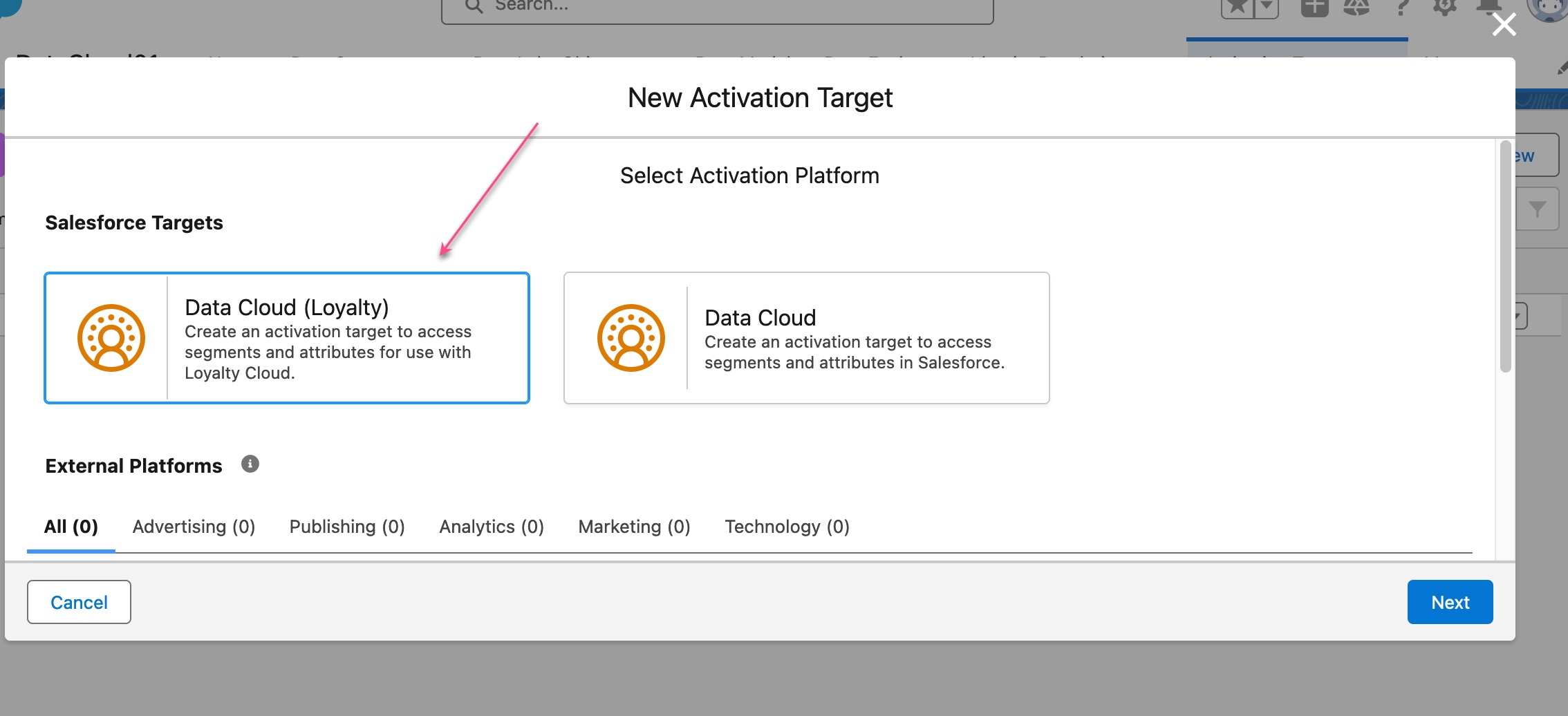This screenshot has height=716, width=1568.
Task: Click the "New Activation Target" title
Action: click(760, 98)
